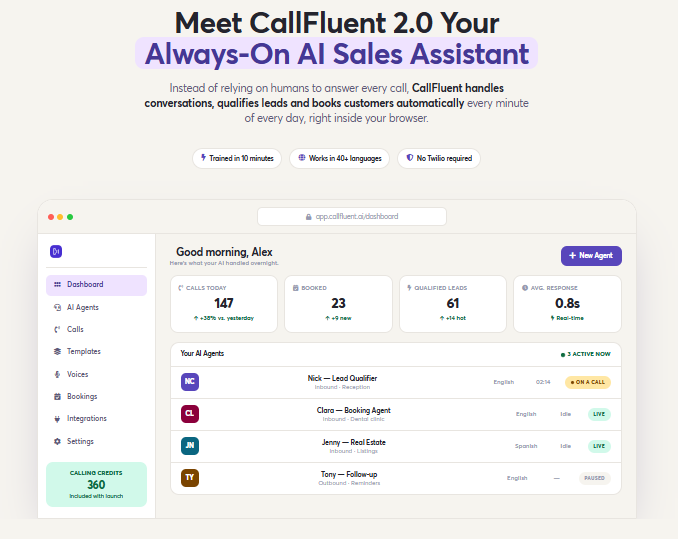The width and height of the screenshot is (678, 539).
Task: Click the ON A CALL status badge
Action: tap(588, 382)
